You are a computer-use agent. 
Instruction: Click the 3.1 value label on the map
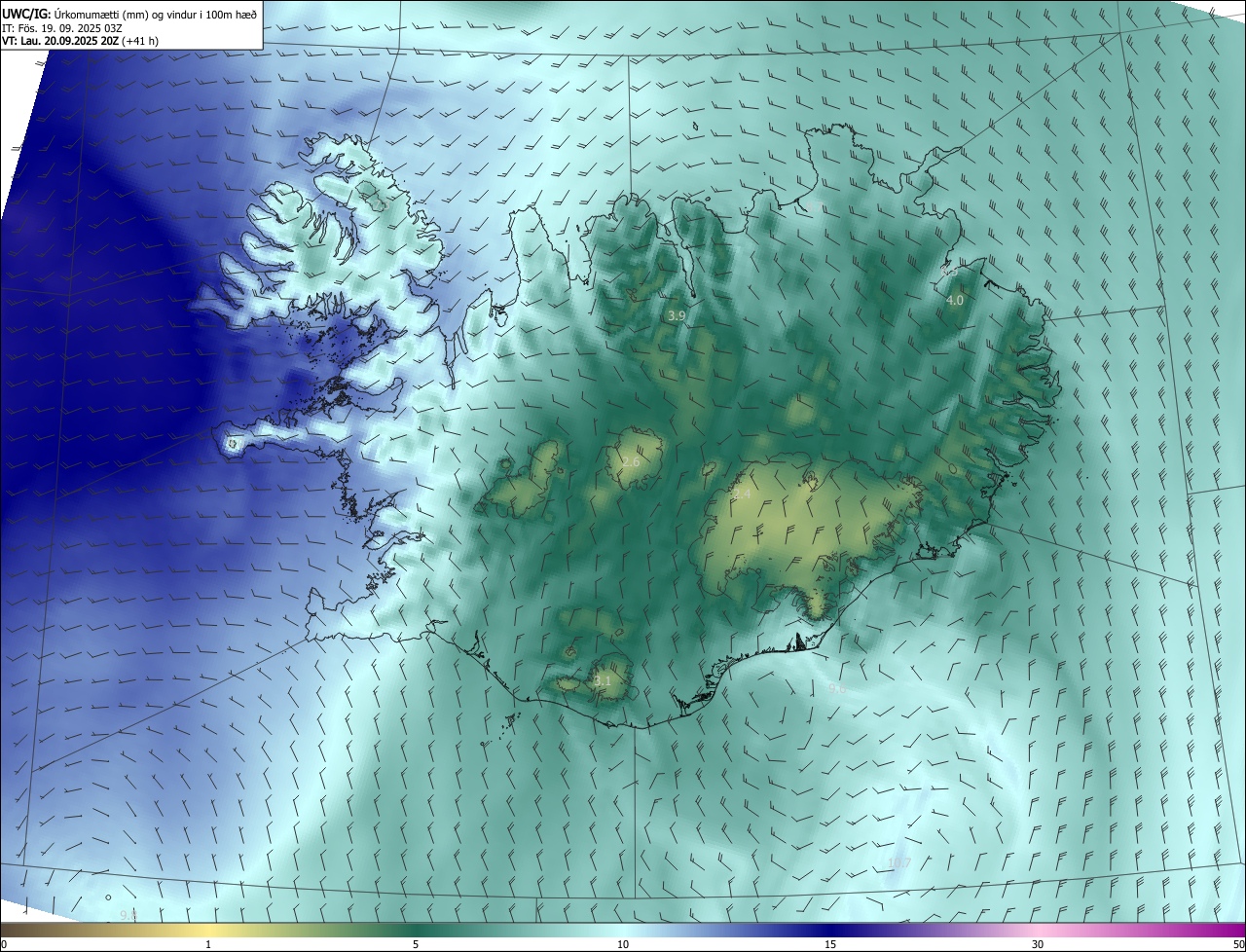(x=602, y=681)
